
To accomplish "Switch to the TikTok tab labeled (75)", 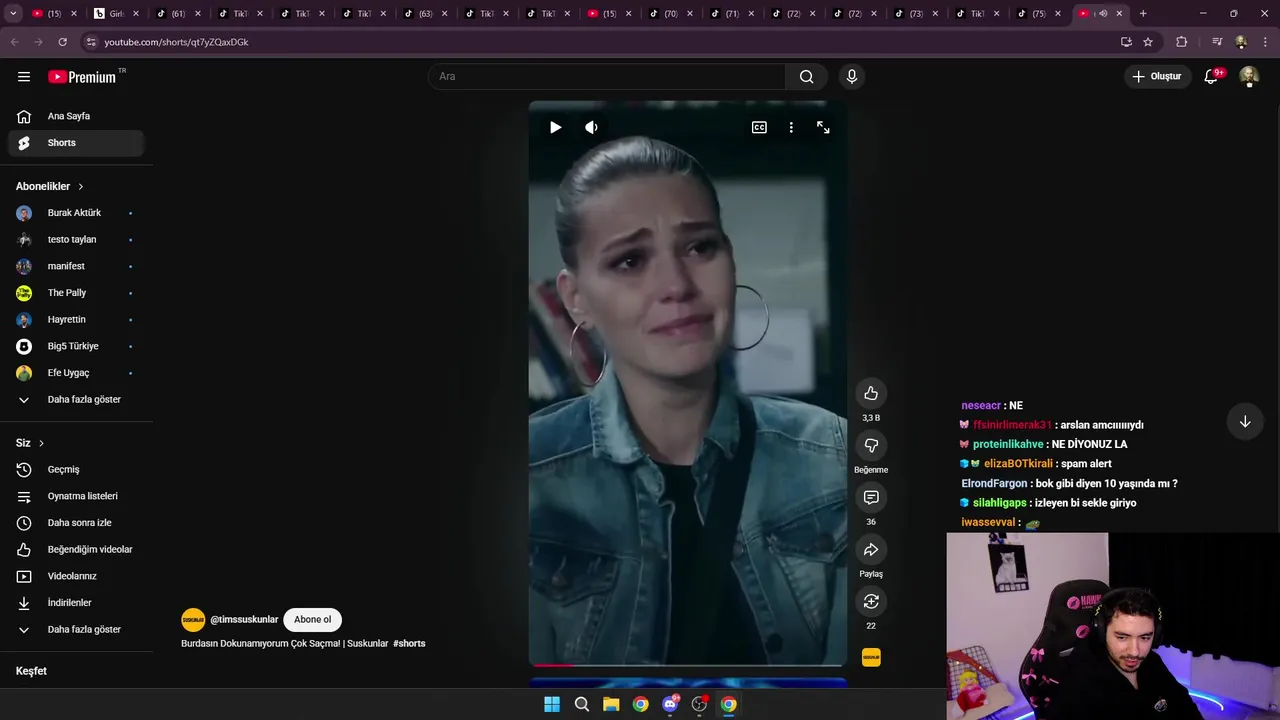I will (1040, 13).
